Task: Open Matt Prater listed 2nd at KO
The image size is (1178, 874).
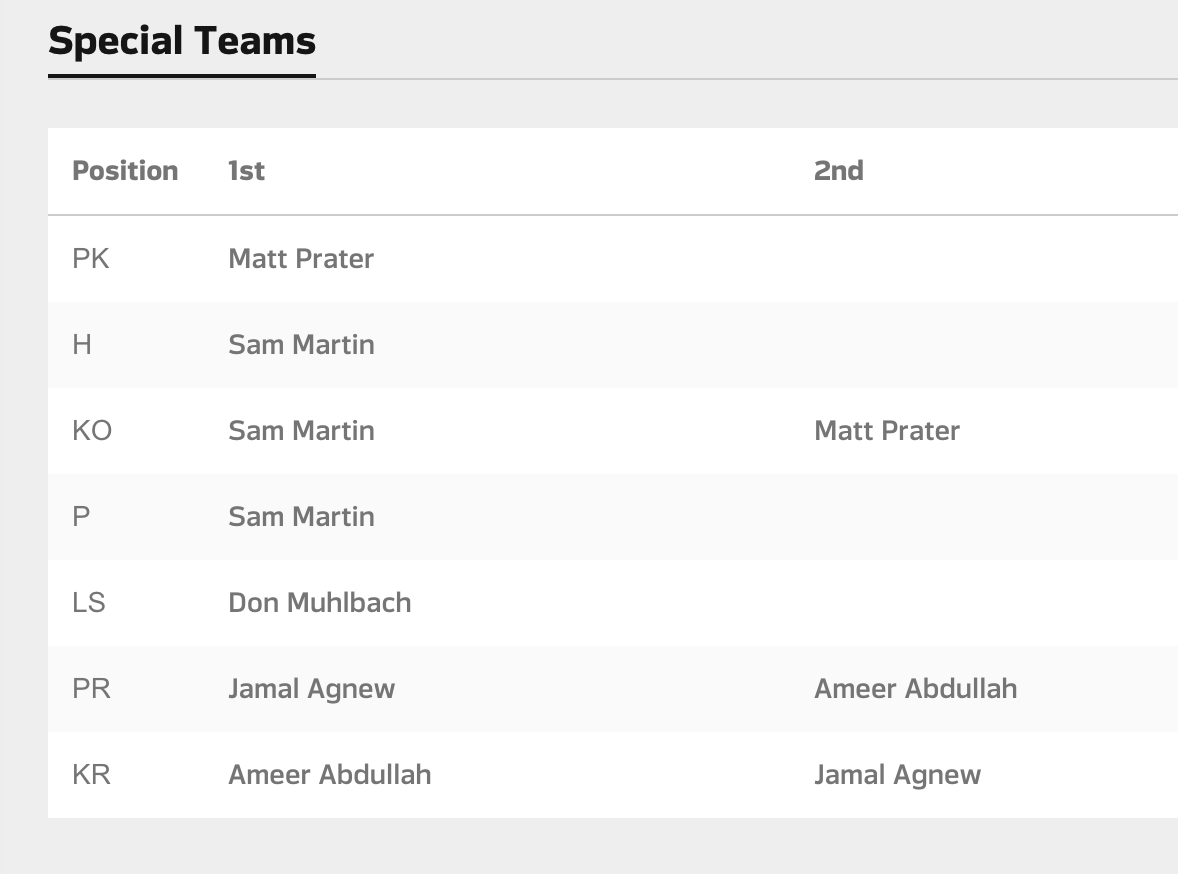Action: pos(887,431)
